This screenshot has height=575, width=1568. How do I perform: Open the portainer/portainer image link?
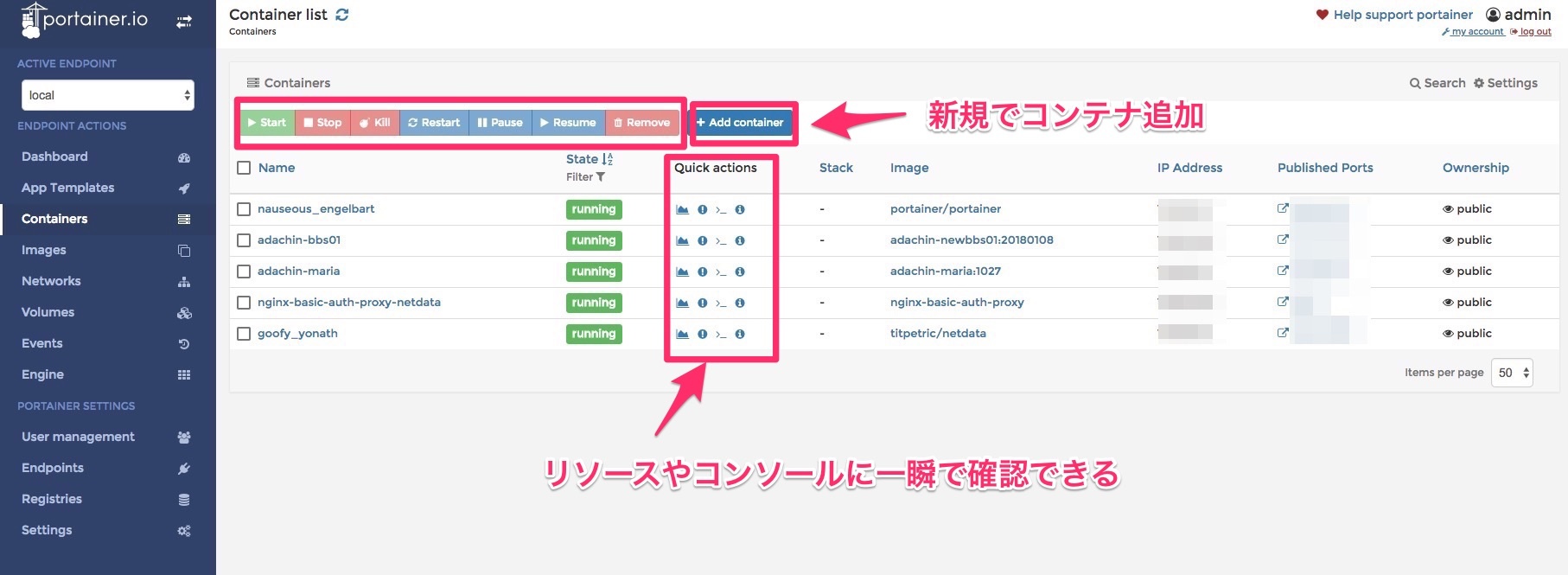945,209
